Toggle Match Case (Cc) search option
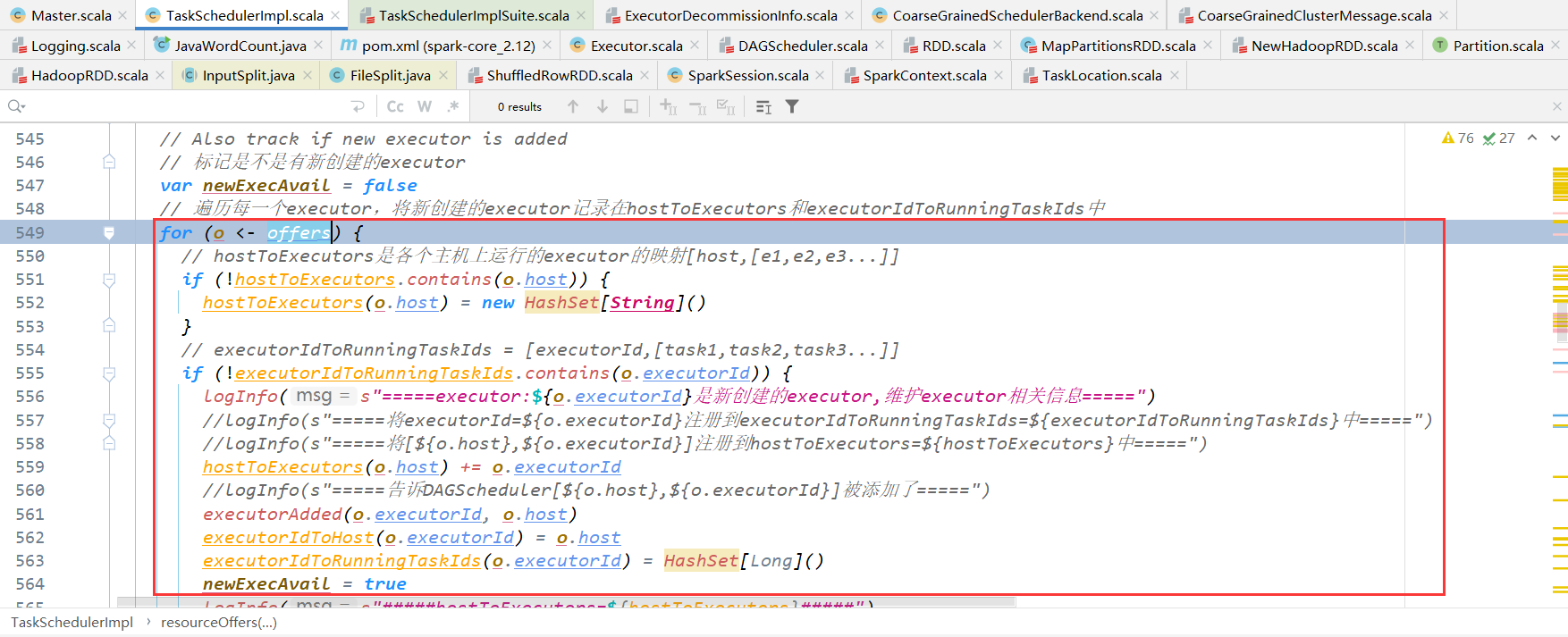This screenshot has width=1568, height=637. 395,106
